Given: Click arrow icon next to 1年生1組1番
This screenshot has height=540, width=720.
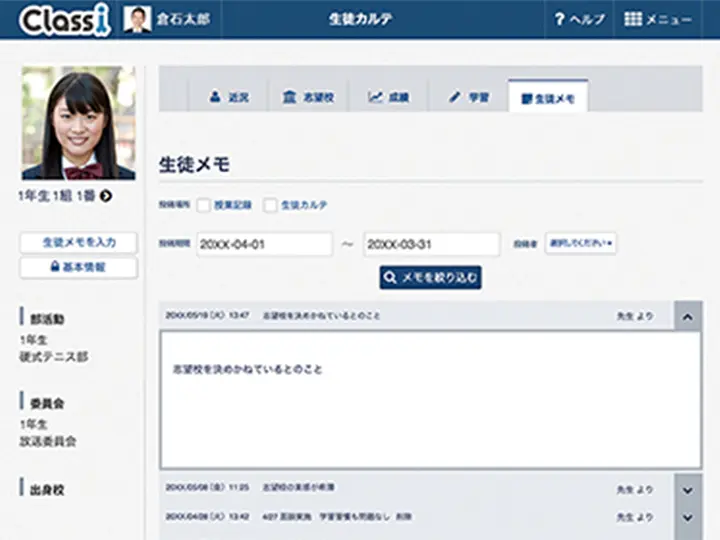Looking at the screenshot, I should click(106, 196).
